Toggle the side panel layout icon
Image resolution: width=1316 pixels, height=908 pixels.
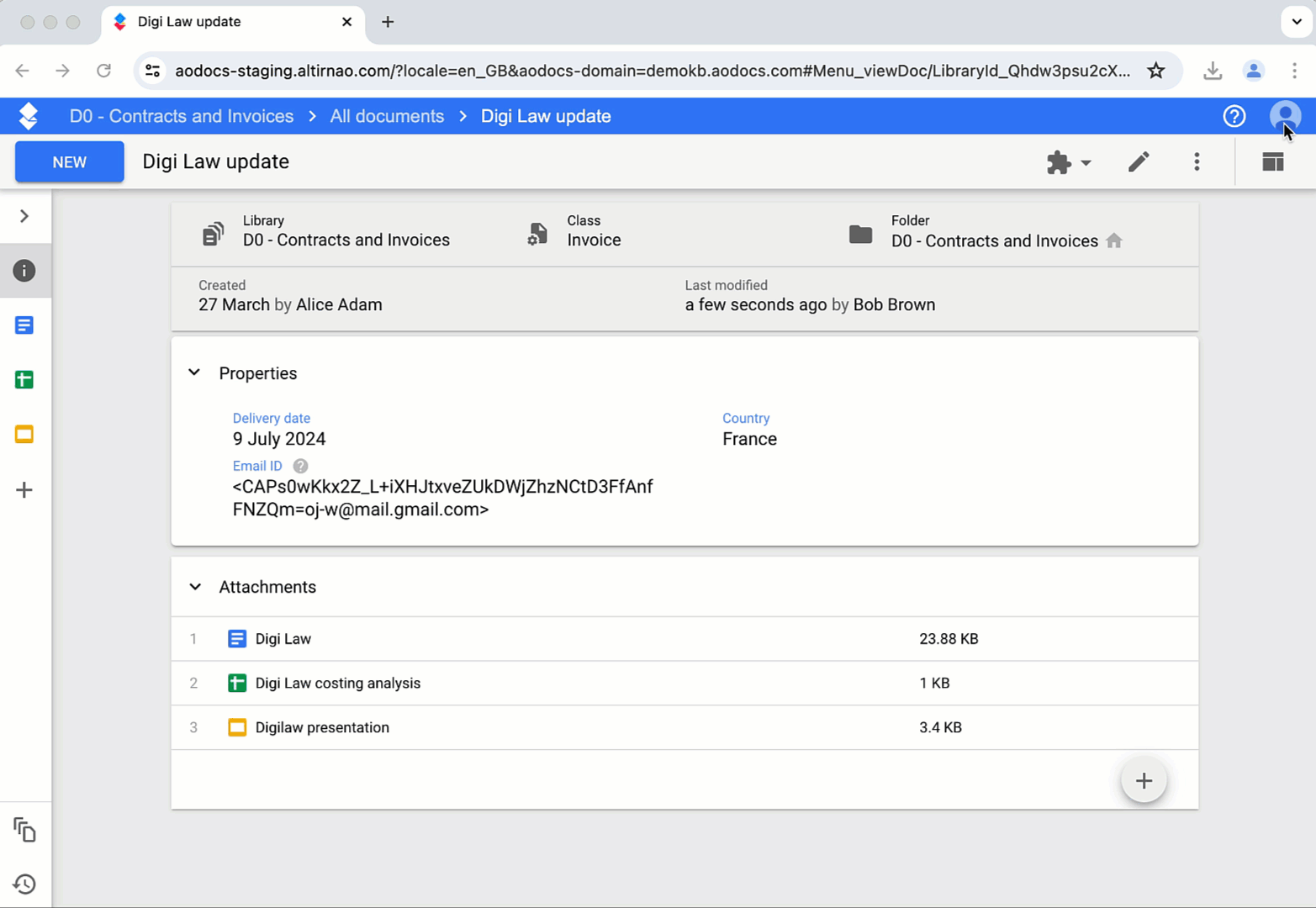[x=1272, y=161]
